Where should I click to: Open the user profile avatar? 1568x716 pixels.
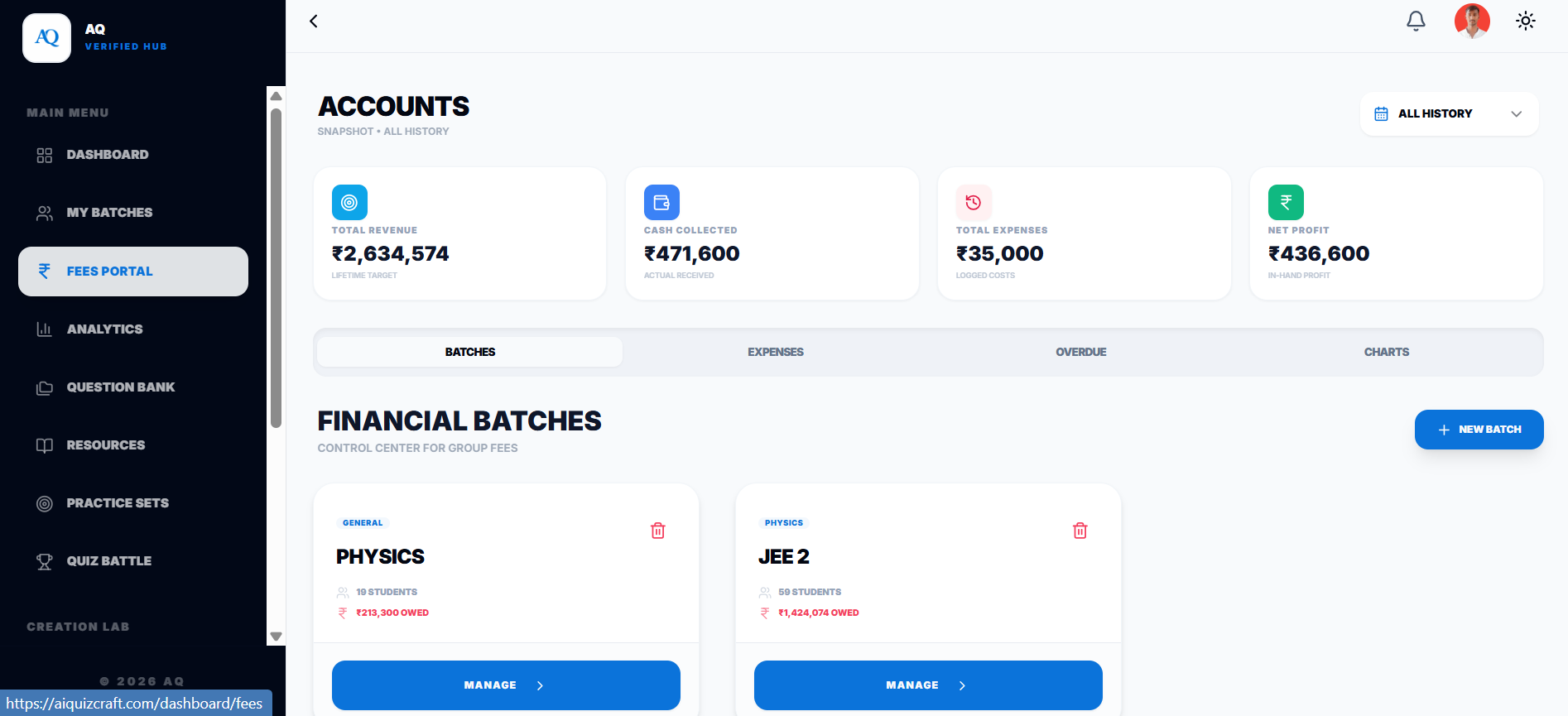pyautogui.click(x=1472, y=22)
